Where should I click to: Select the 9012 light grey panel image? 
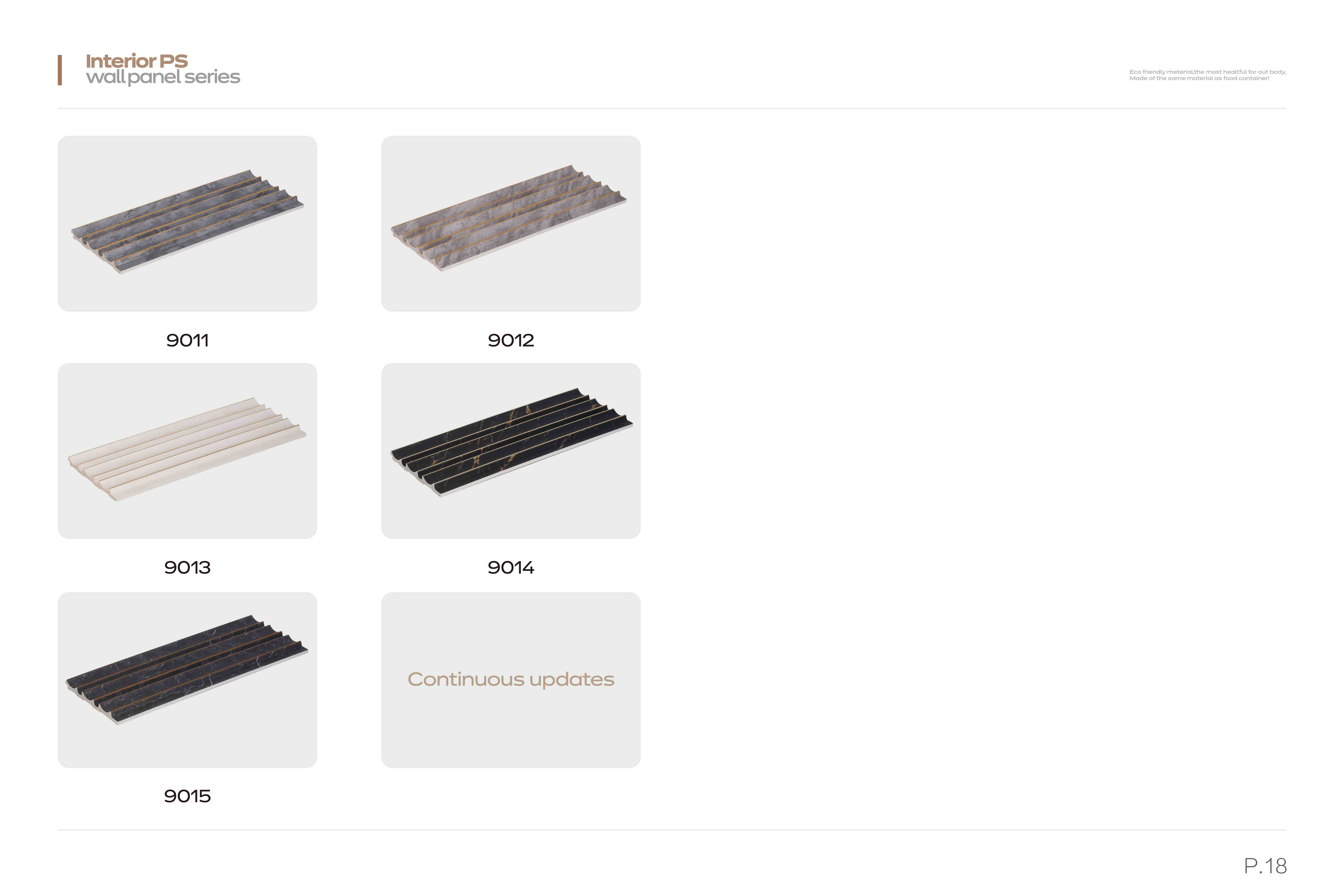click(511, 223)
